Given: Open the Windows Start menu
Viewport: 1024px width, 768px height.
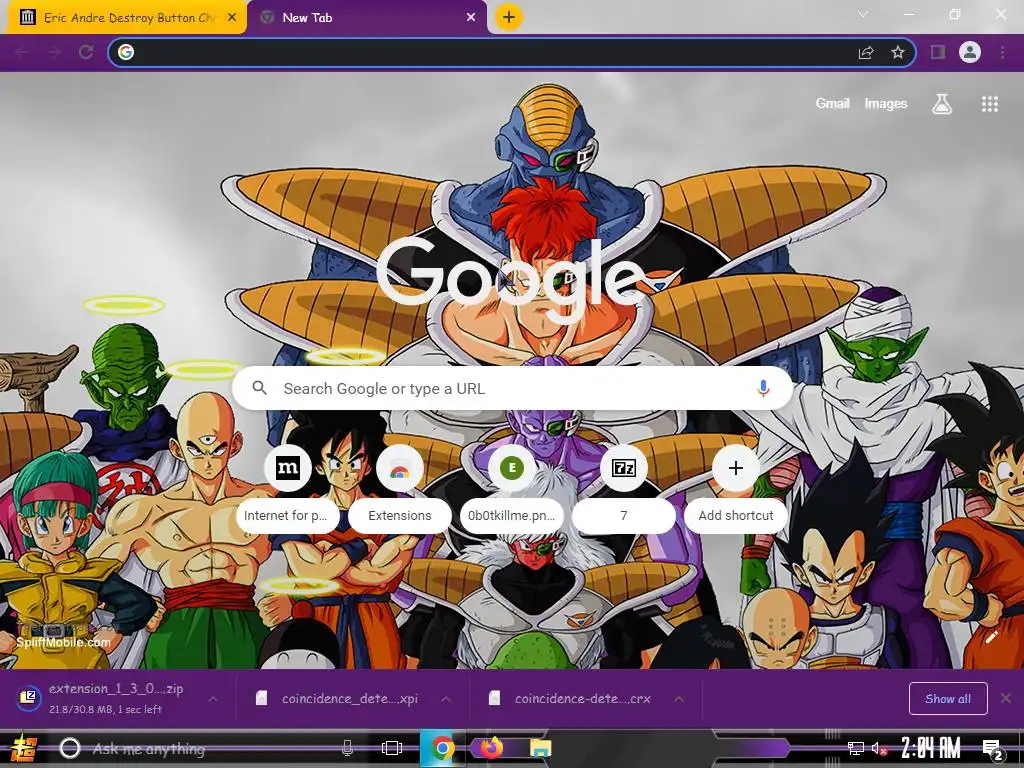Looking at the screenshot, I should (24, 748).
